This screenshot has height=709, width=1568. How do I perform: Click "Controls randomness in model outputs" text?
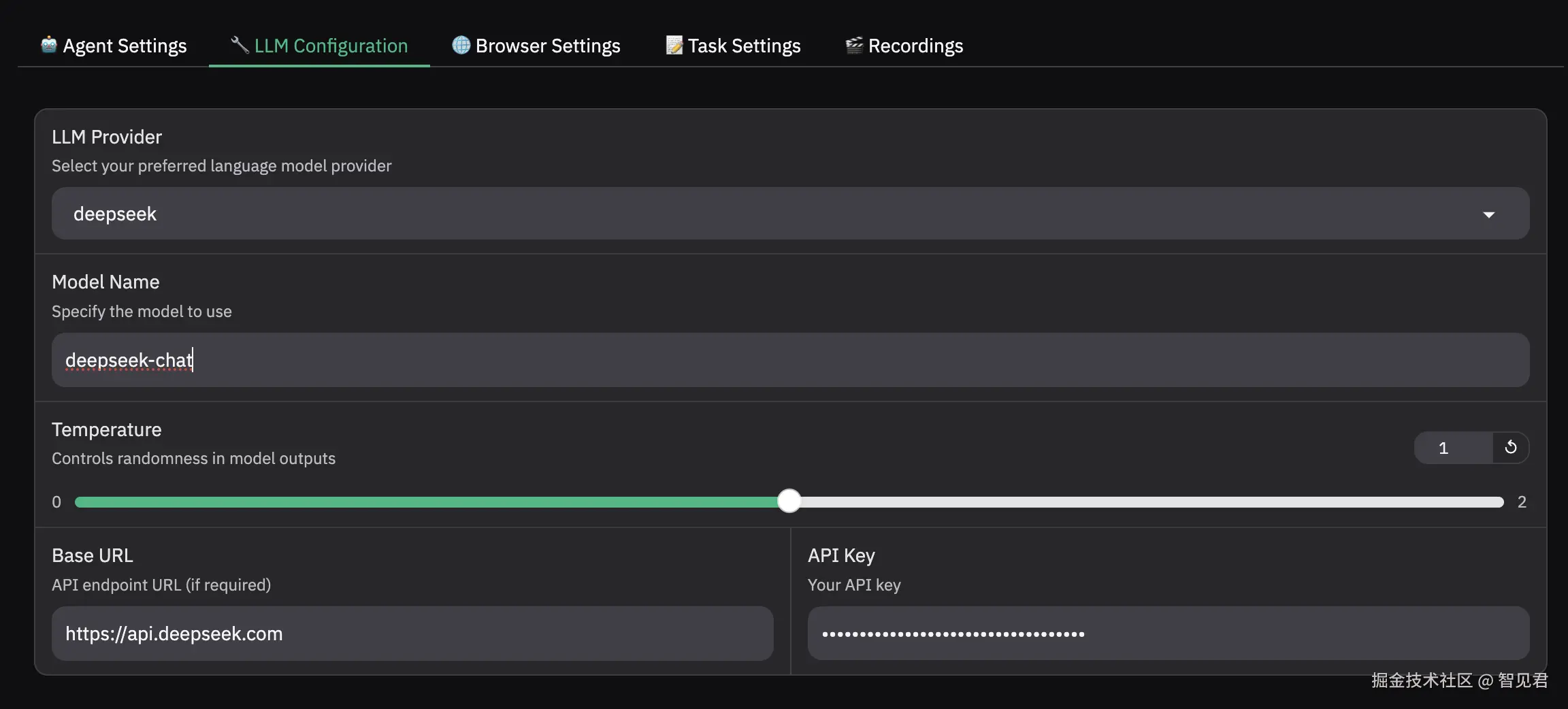click(x=194, y=459)
